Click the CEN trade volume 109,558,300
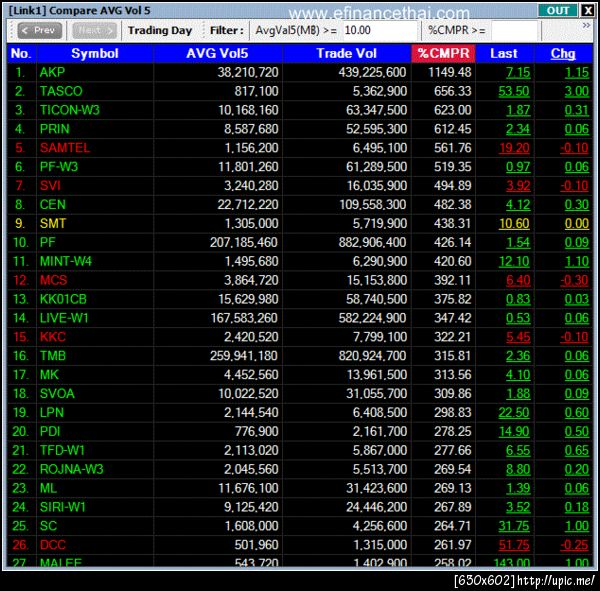 pos(372,205)
